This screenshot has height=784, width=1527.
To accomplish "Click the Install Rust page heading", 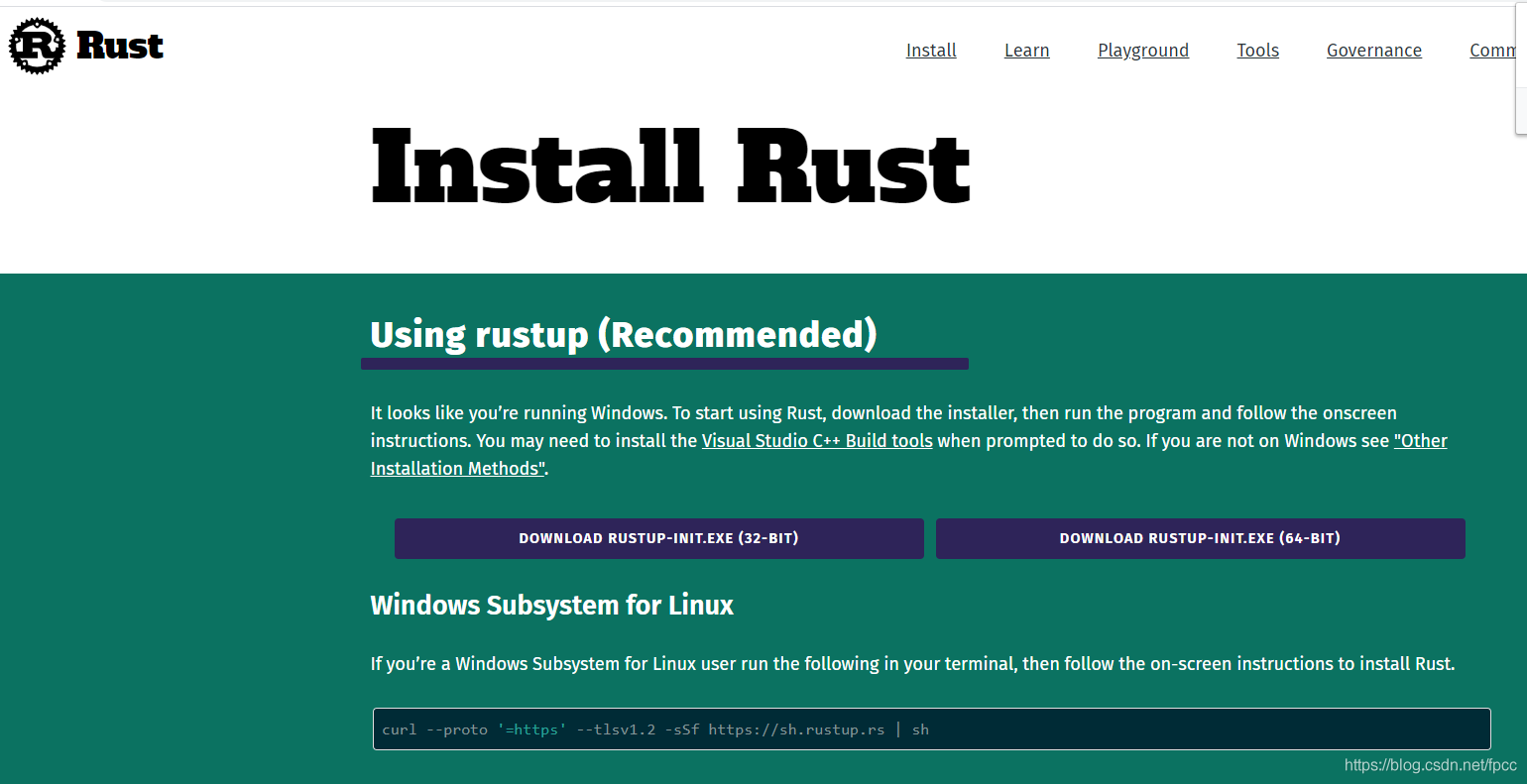I will tap(670, 167).
